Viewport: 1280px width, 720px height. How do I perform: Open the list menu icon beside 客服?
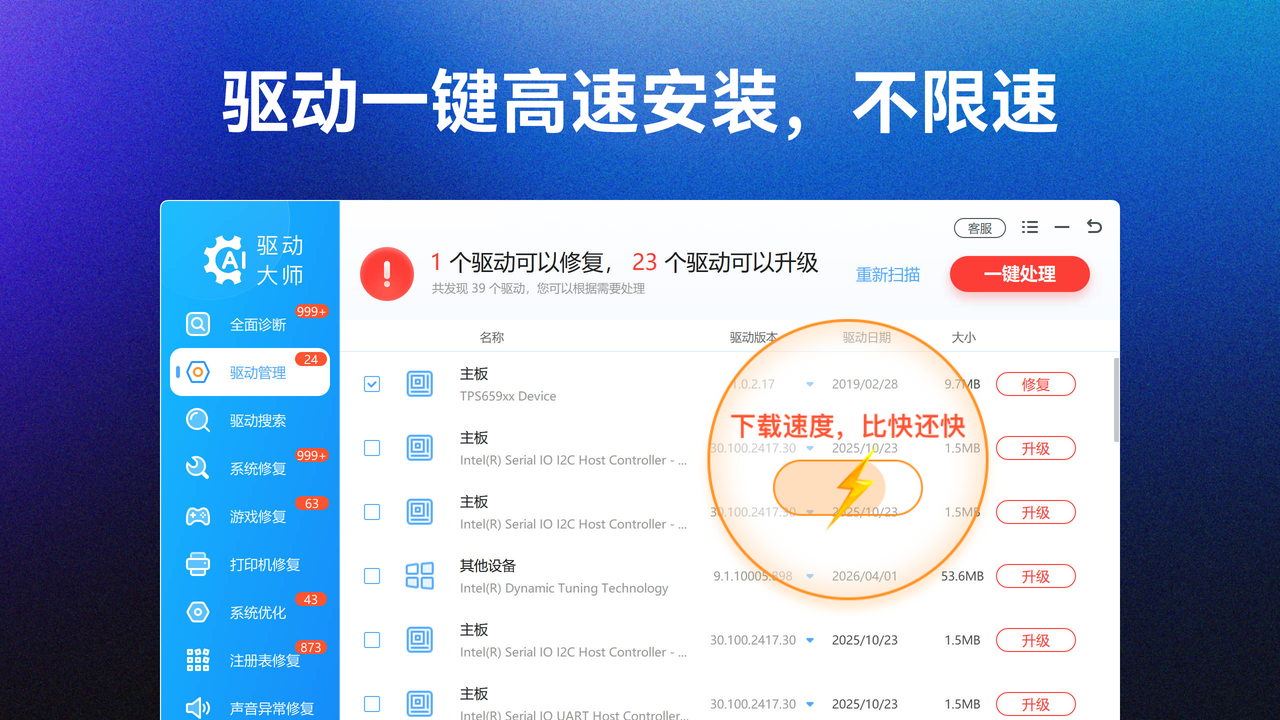click(x=1030, y=227)
